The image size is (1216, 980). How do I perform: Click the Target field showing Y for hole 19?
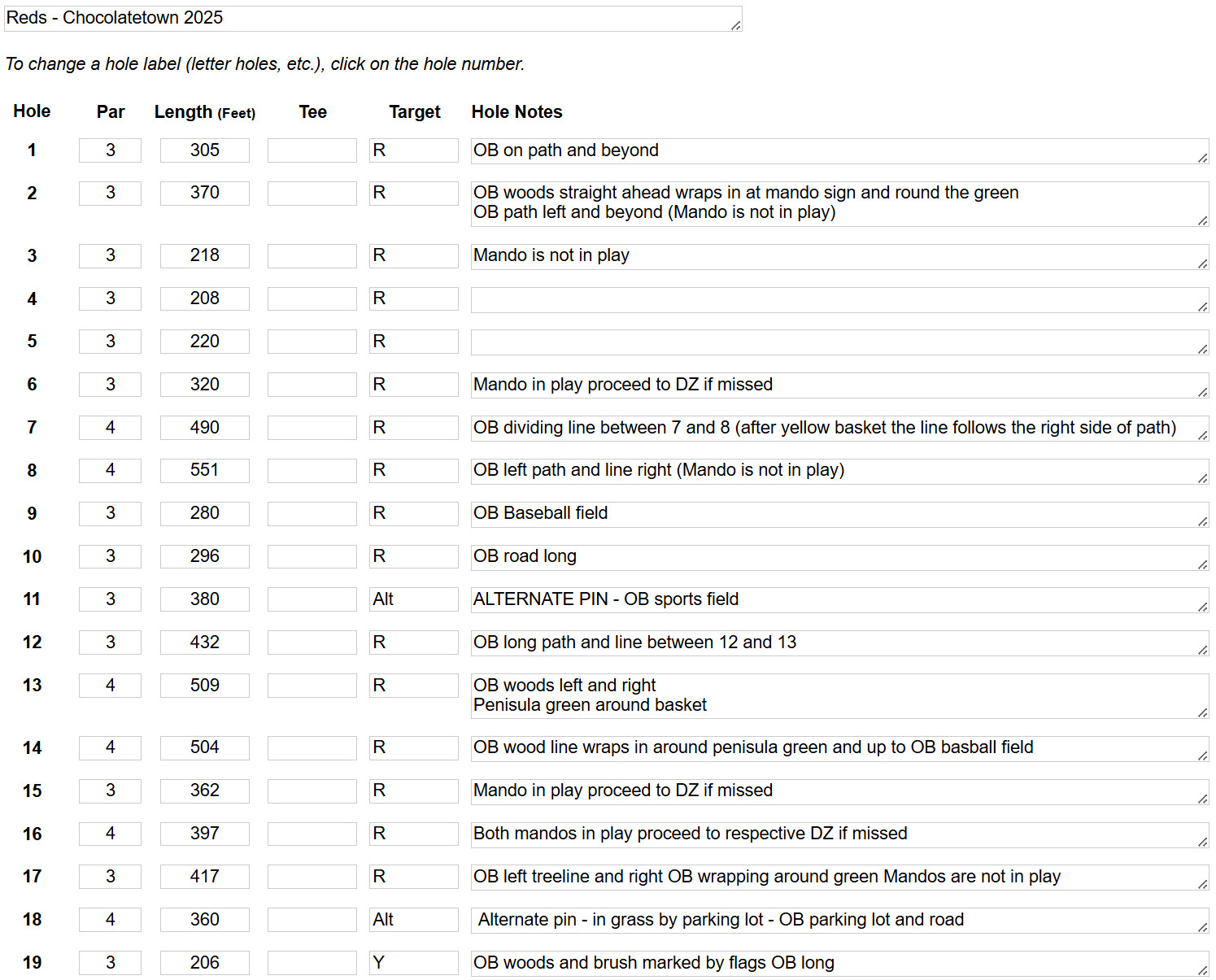[414, 963]
